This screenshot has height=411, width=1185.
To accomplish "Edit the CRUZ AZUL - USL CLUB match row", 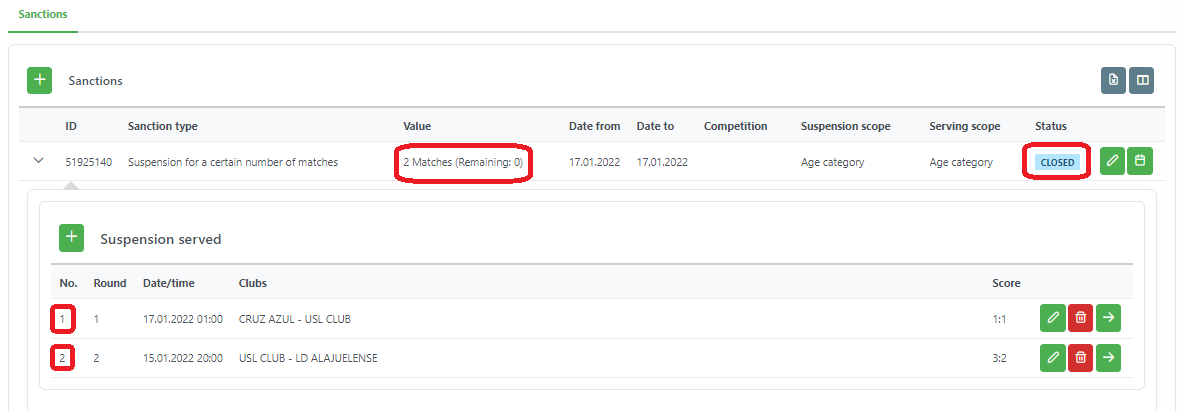I will point(1052,318).
